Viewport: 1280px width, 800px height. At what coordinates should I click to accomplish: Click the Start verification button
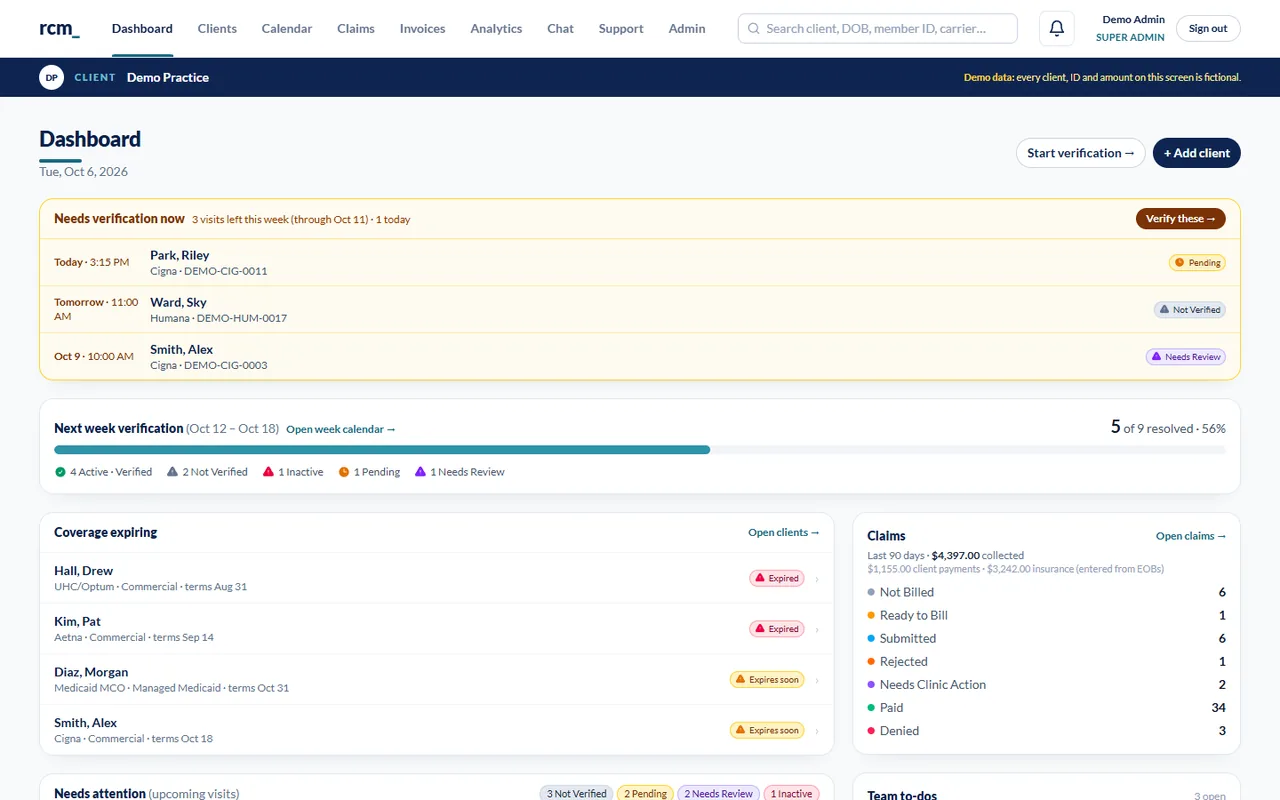click(x=1081, y=153)
